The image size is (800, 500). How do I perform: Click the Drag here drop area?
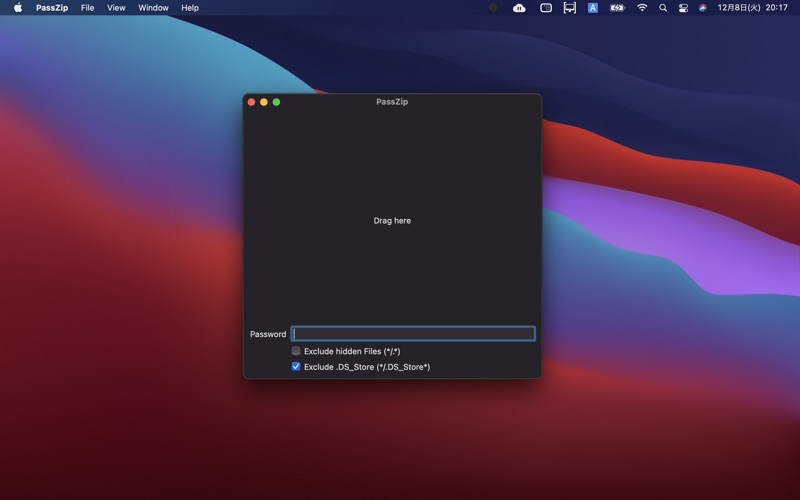[x=392, y=220]
